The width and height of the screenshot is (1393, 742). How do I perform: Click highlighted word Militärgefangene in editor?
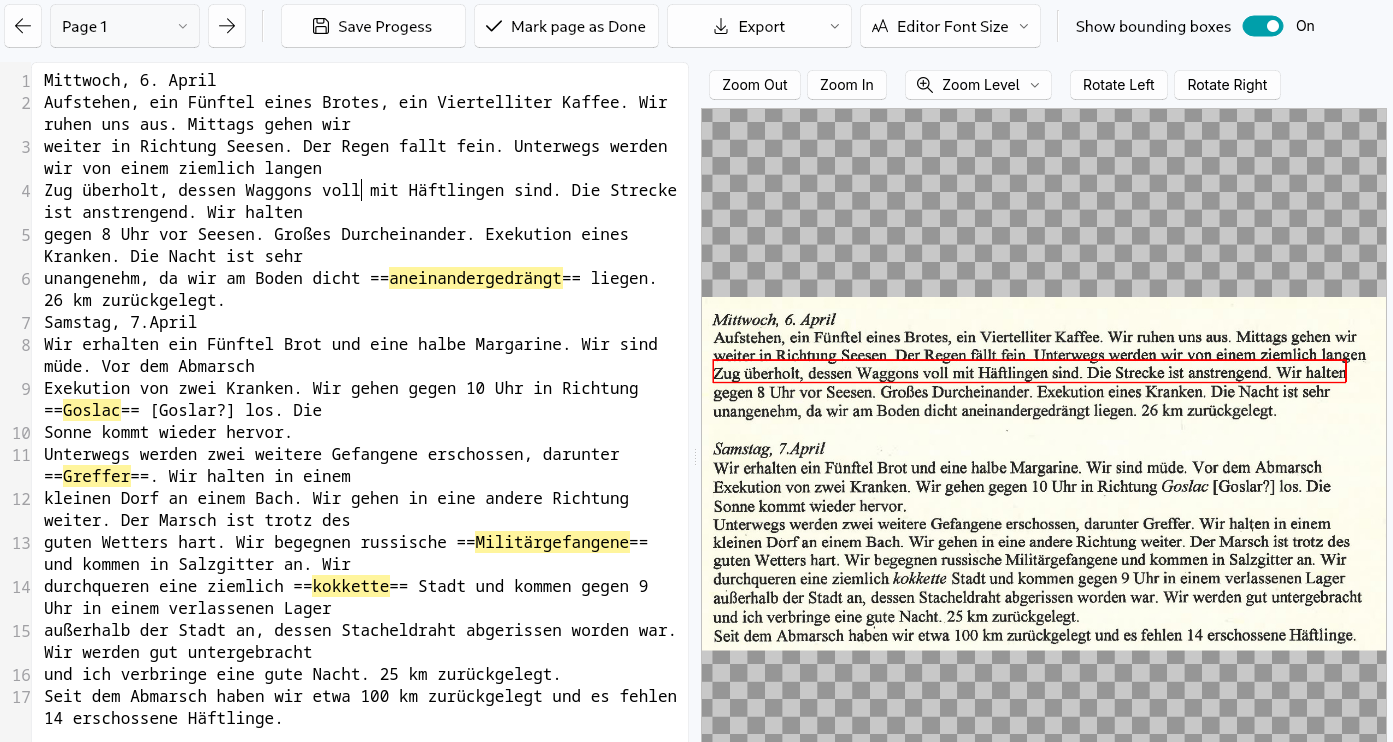tap(552, 542)
